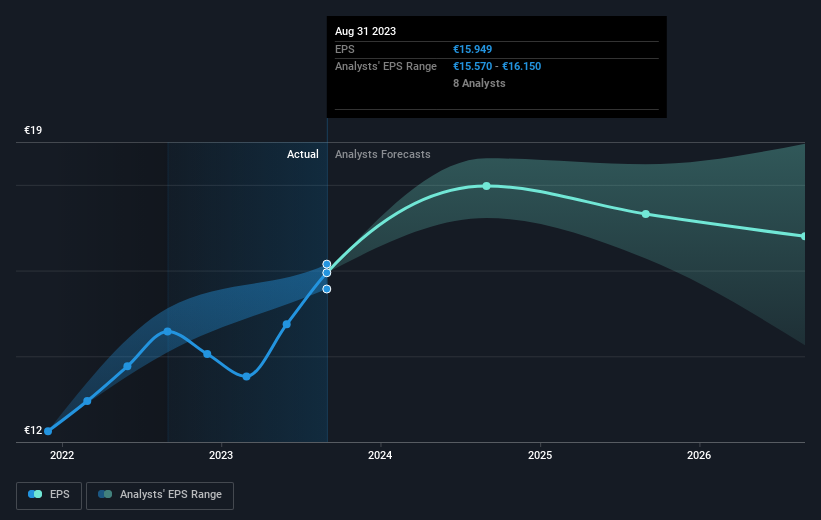Select the forecast peak point in late 2024
Viewport: 821px width, 520px height.
(486, 186)
